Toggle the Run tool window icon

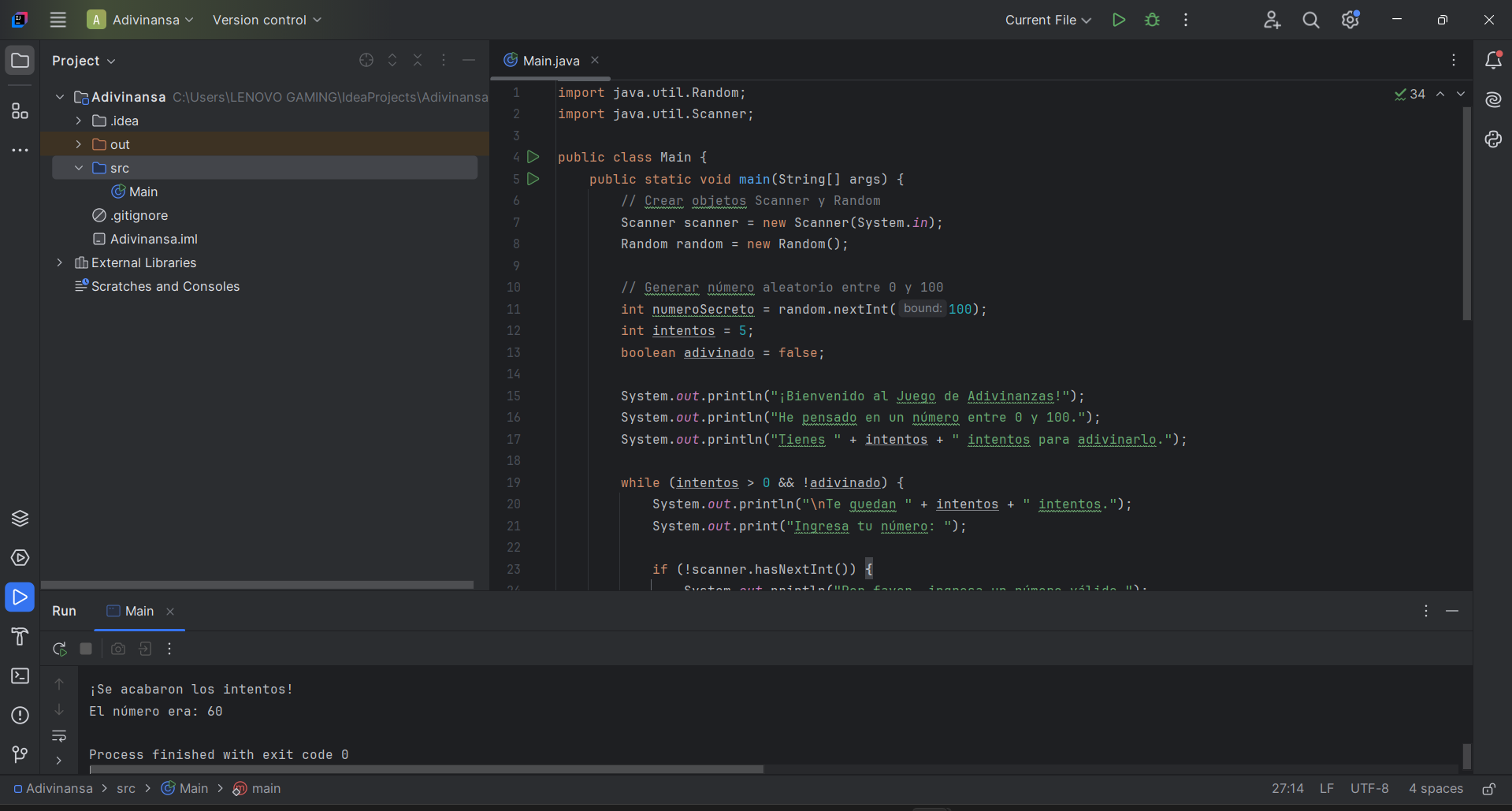tap(20, 597)
